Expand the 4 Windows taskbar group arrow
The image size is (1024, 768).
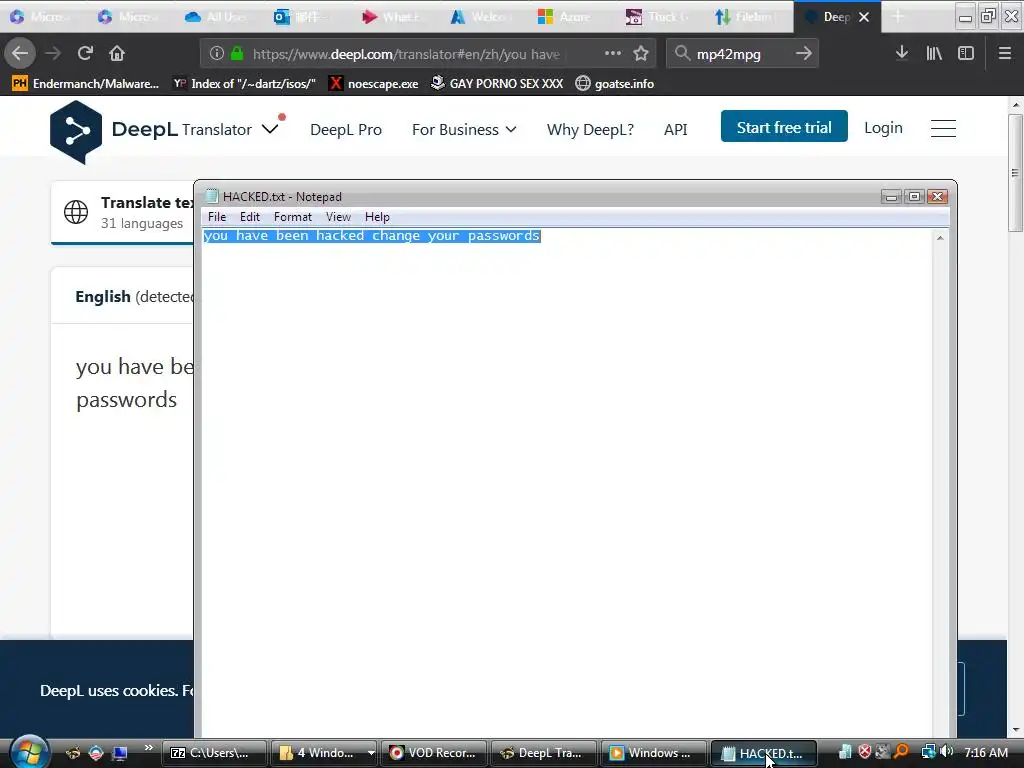pos(371,753)
